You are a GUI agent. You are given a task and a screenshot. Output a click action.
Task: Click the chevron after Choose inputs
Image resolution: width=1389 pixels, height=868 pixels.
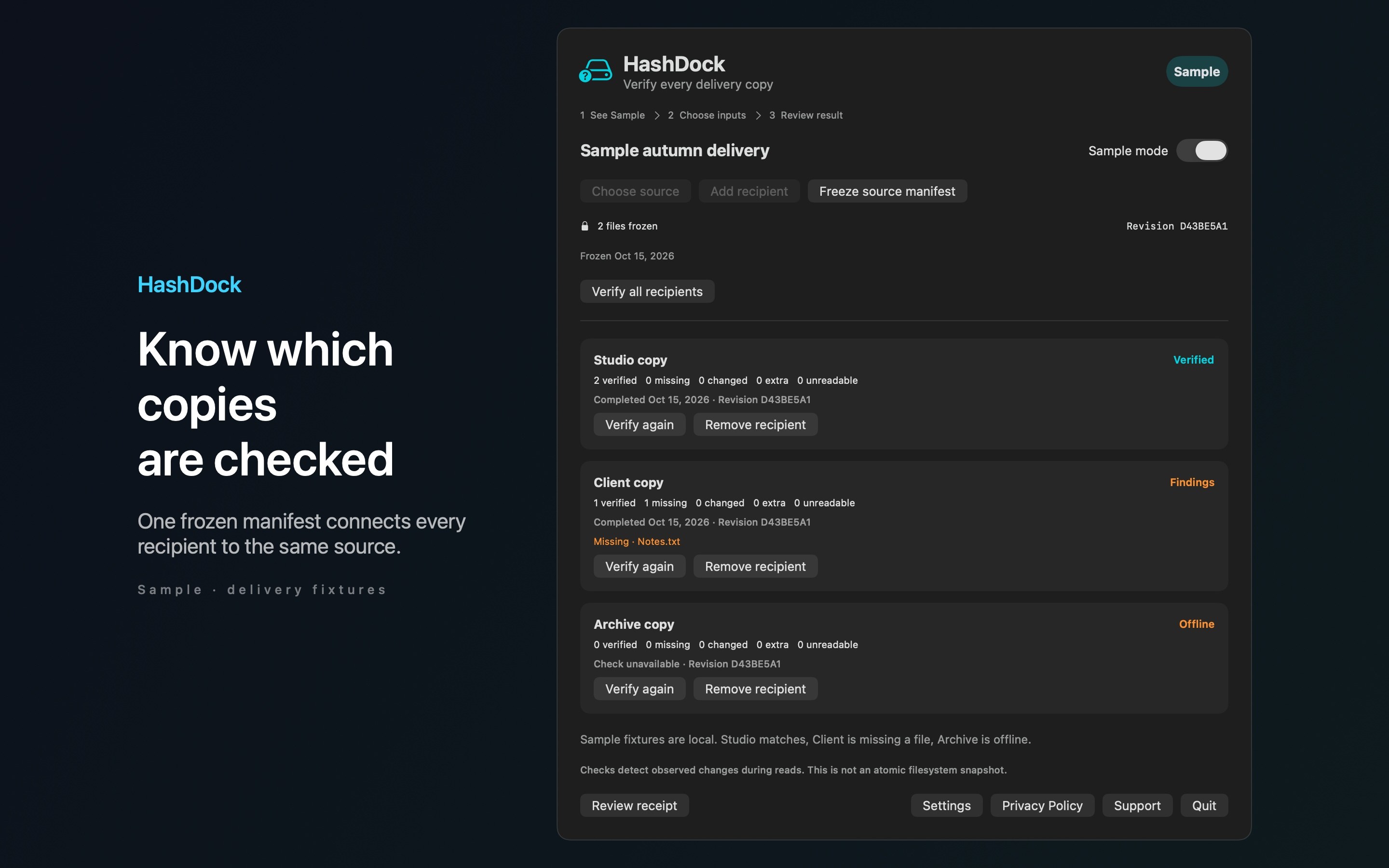click(758, 115)
